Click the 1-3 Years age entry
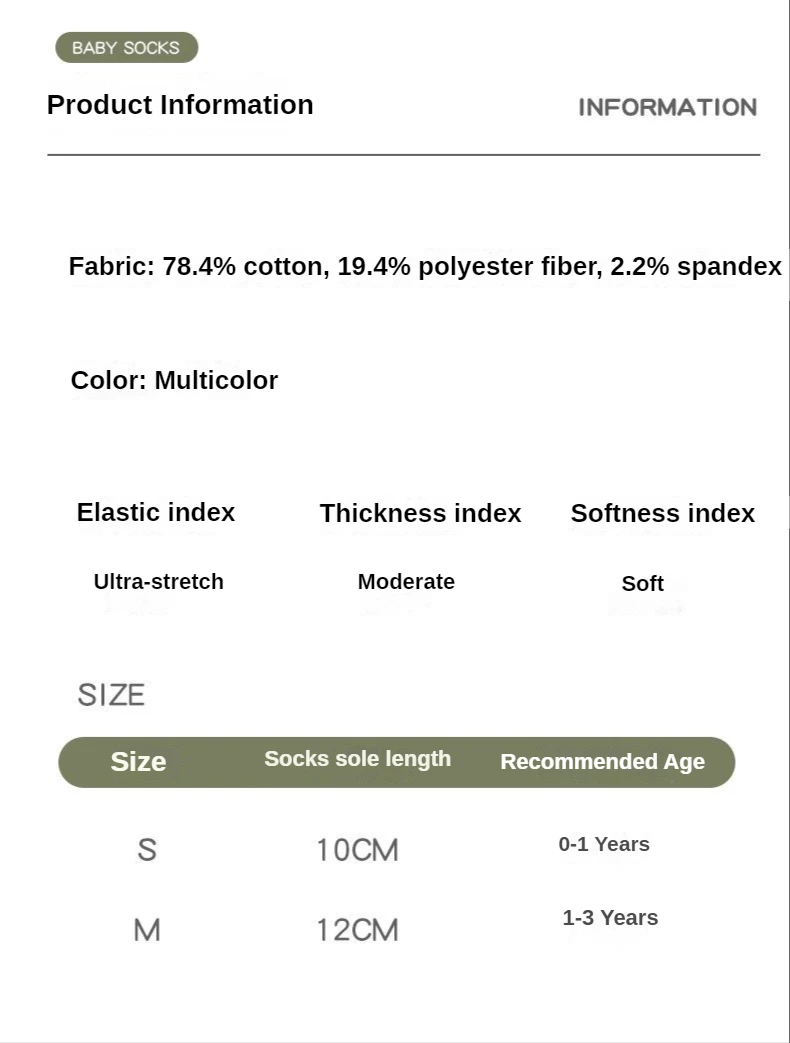 coord(610,918)
